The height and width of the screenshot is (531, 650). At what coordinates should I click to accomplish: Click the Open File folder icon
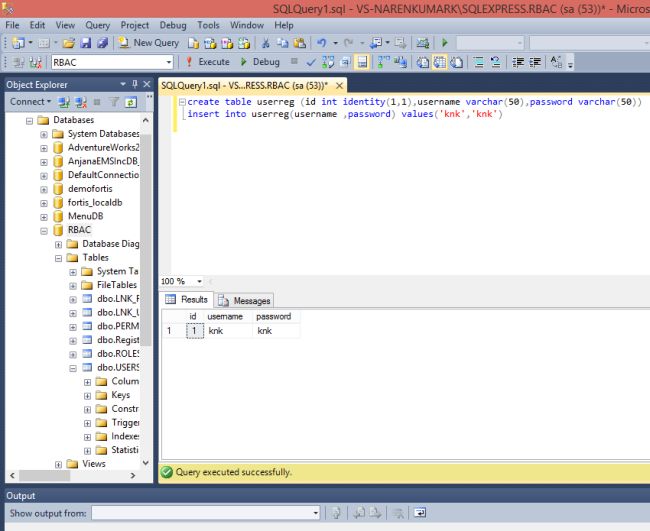(x=67, y=43)
